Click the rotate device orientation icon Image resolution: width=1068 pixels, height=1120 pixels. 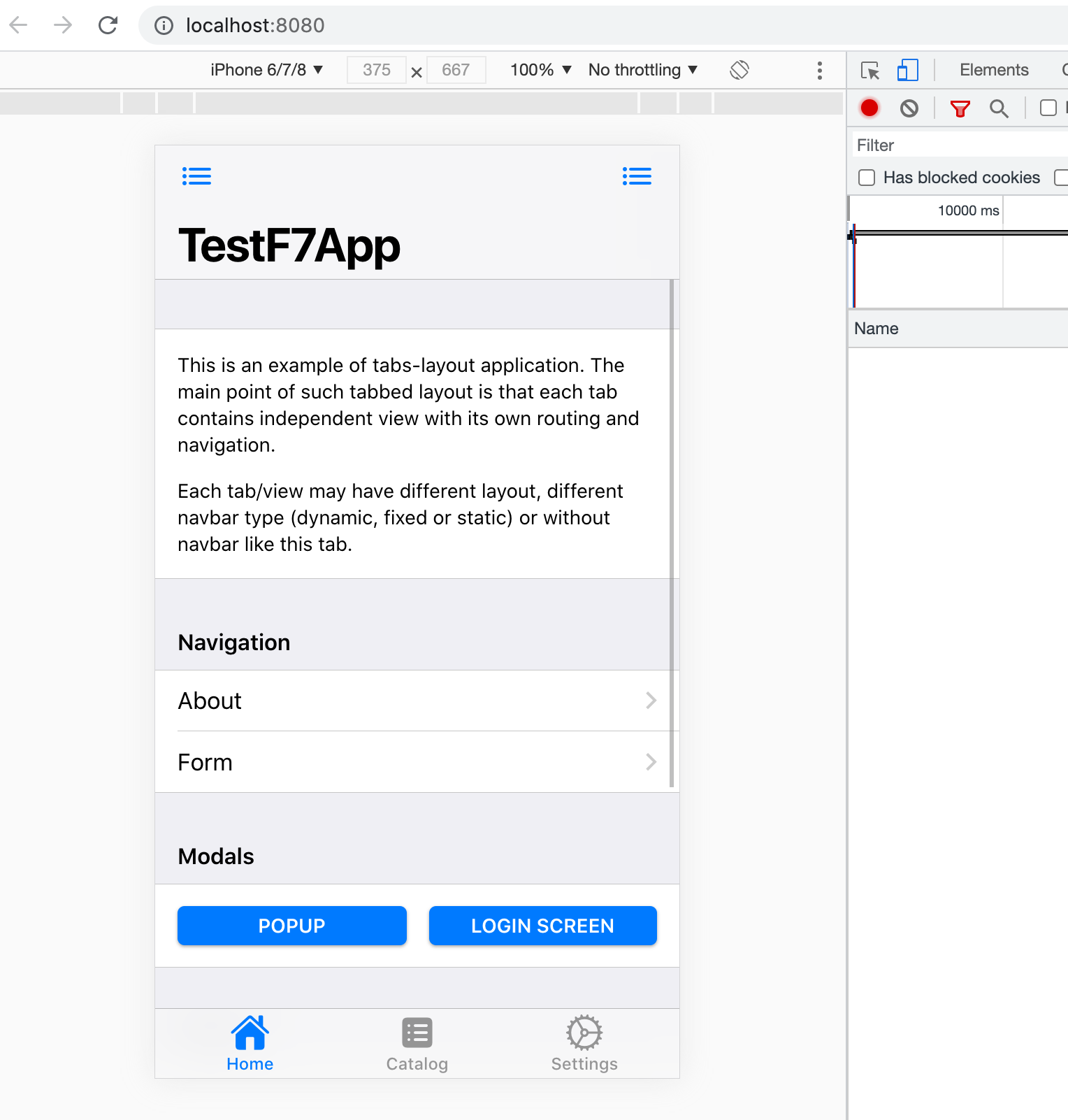tap(739, 70)
